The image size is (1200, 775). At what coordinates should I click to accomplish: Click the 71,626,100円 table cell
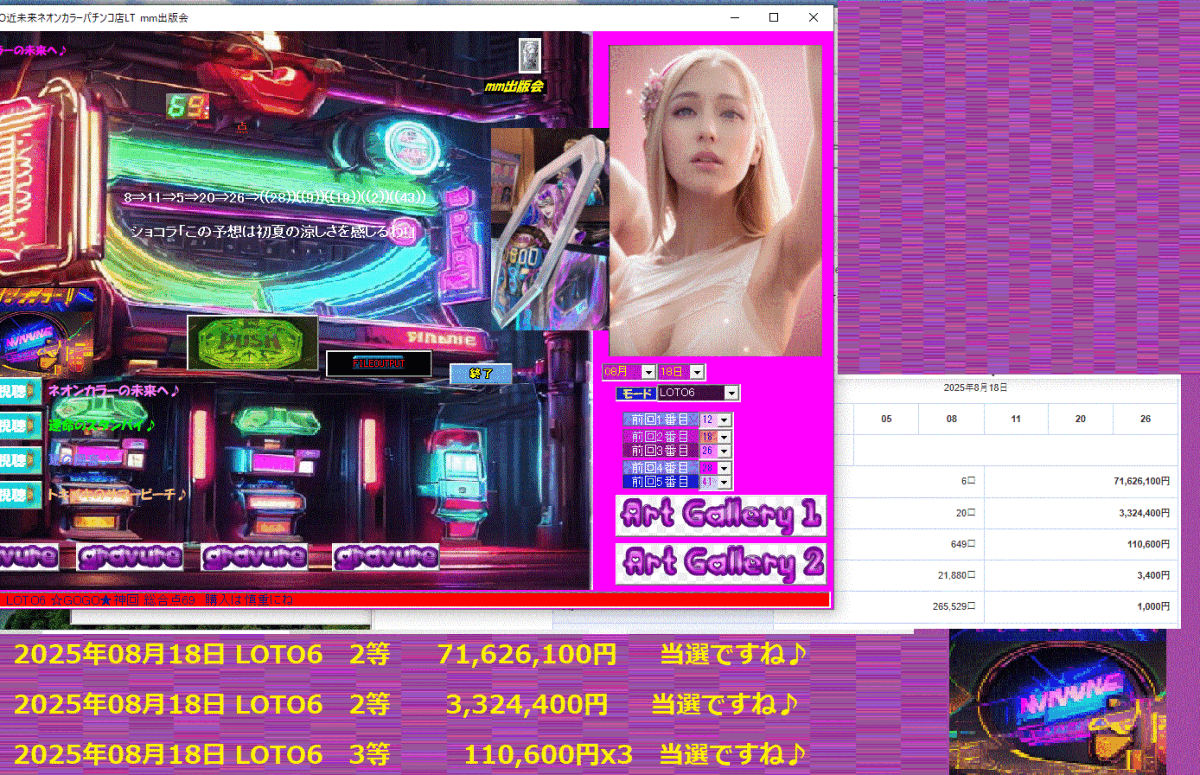(x=1082, y=481)
